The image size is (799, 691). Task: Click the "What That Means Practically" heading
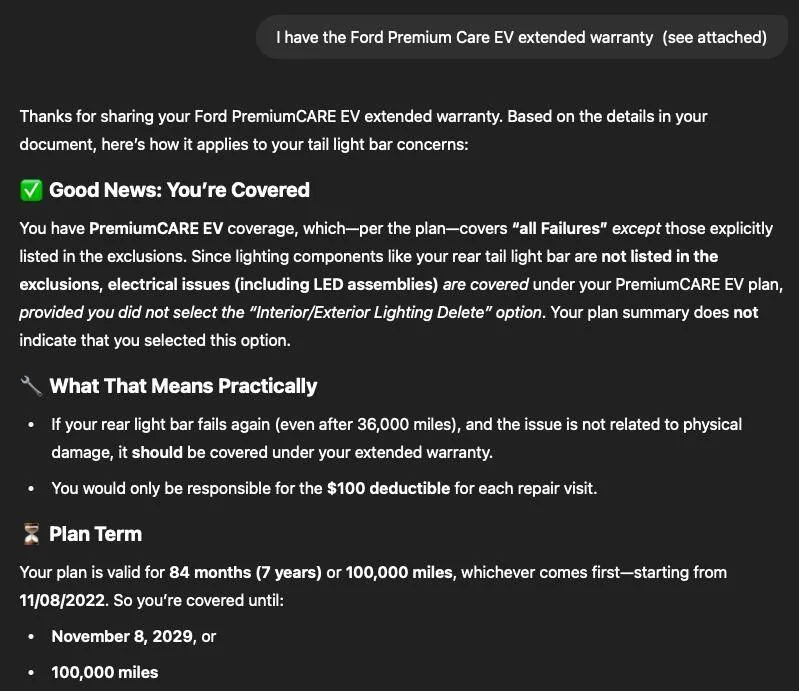(183, 386)
